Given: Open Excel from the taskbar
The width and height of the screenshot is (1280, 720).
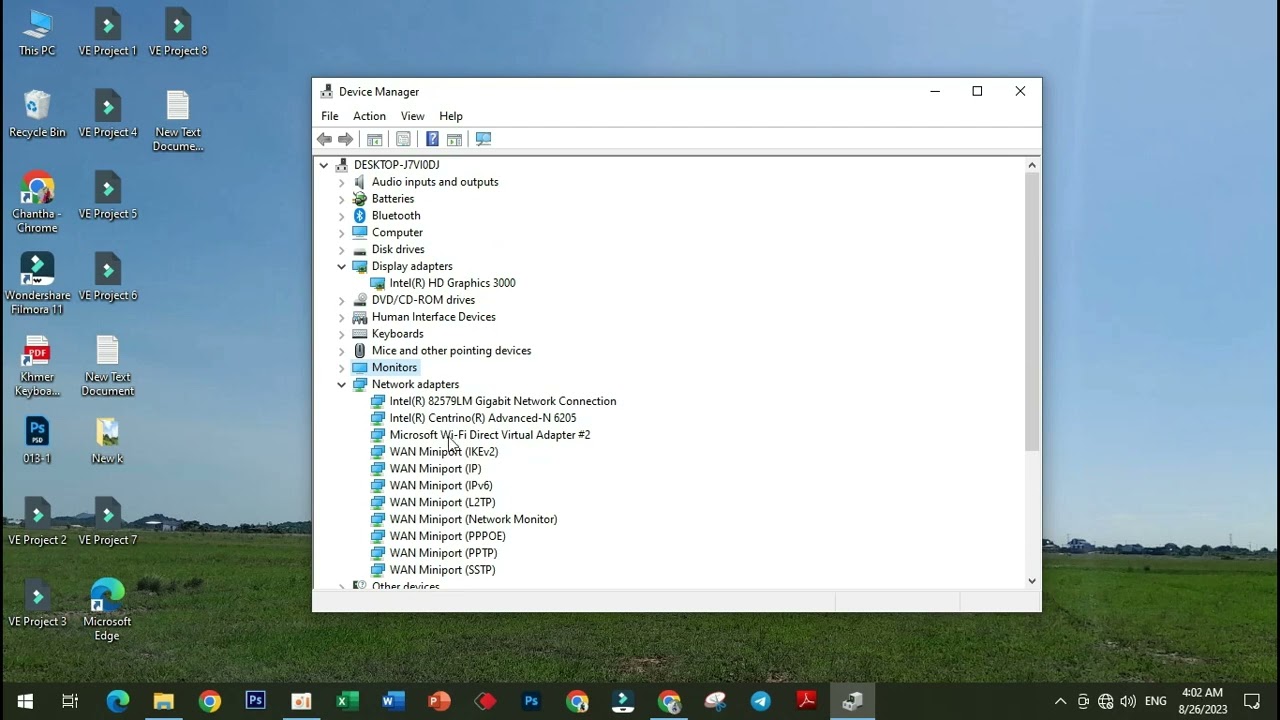Looking at the screenshot, I should pos(347,701).
